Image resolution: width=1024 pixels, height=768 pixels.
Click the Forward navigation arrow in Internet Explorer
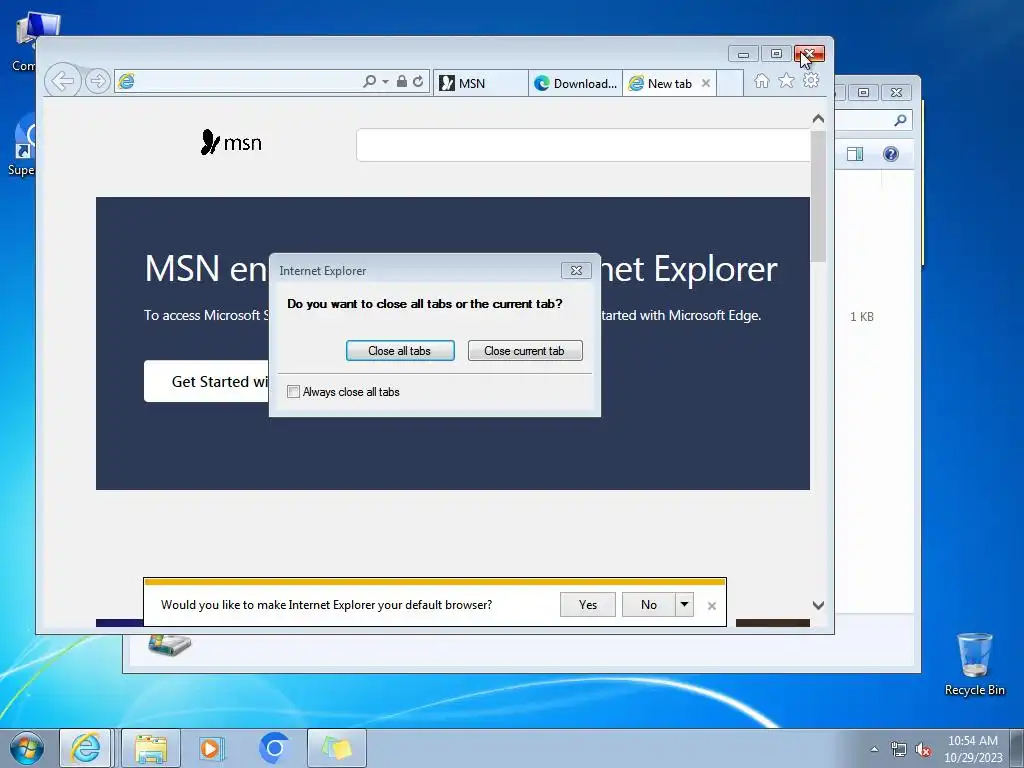click(98, 82)
